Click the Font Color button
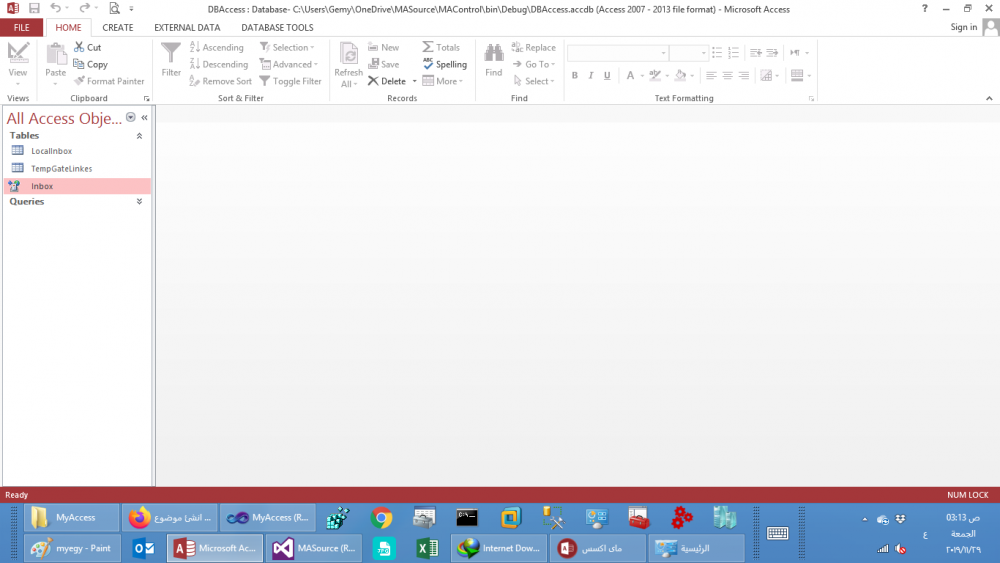The height and width of the screenshot is (563, 1000). (x=630, y=75)
